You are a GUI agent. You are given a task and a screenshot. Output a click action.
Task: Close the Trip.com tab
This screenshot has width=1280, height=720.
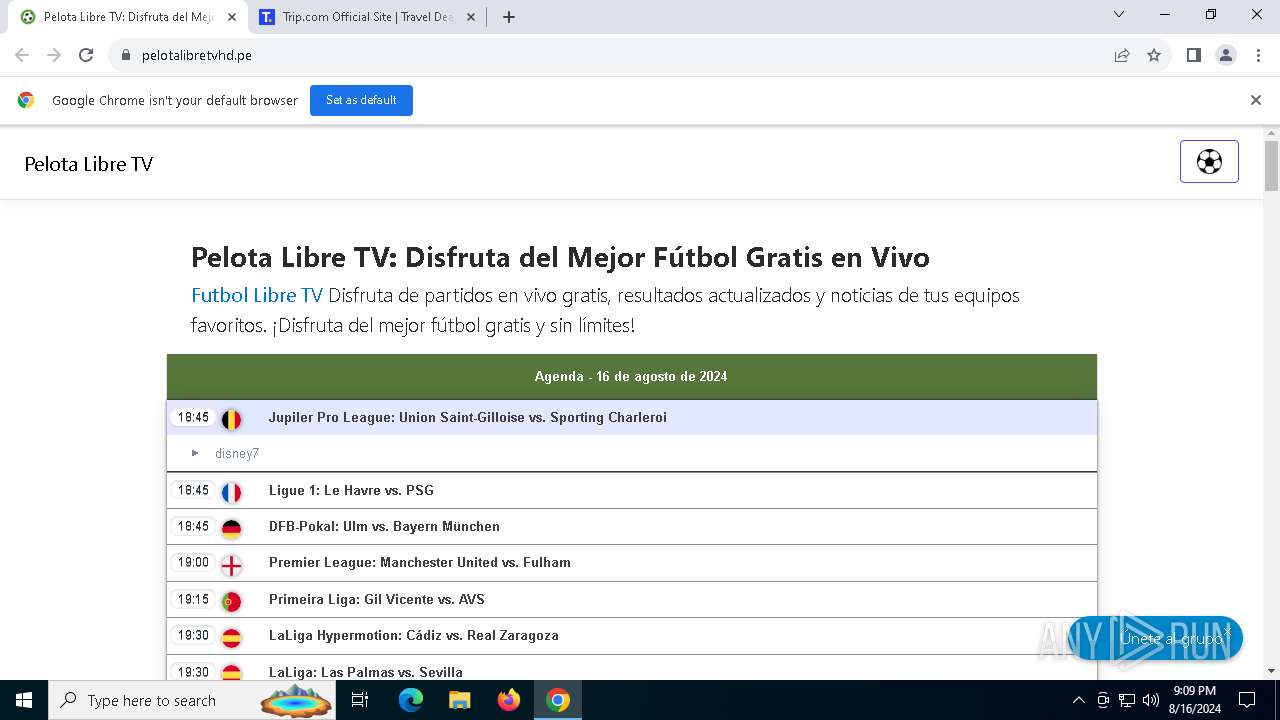point(471,17)
